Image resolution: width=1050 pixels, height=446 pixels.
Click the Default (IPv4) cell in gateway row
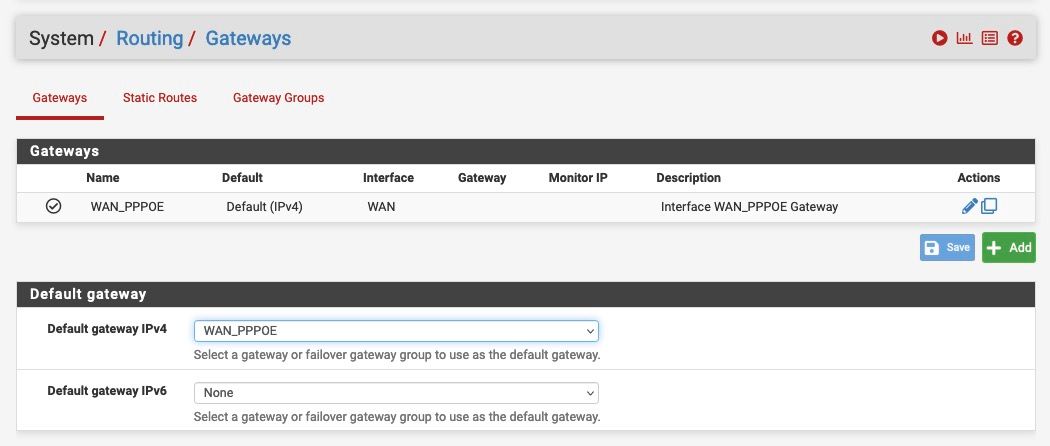[264, 207]
